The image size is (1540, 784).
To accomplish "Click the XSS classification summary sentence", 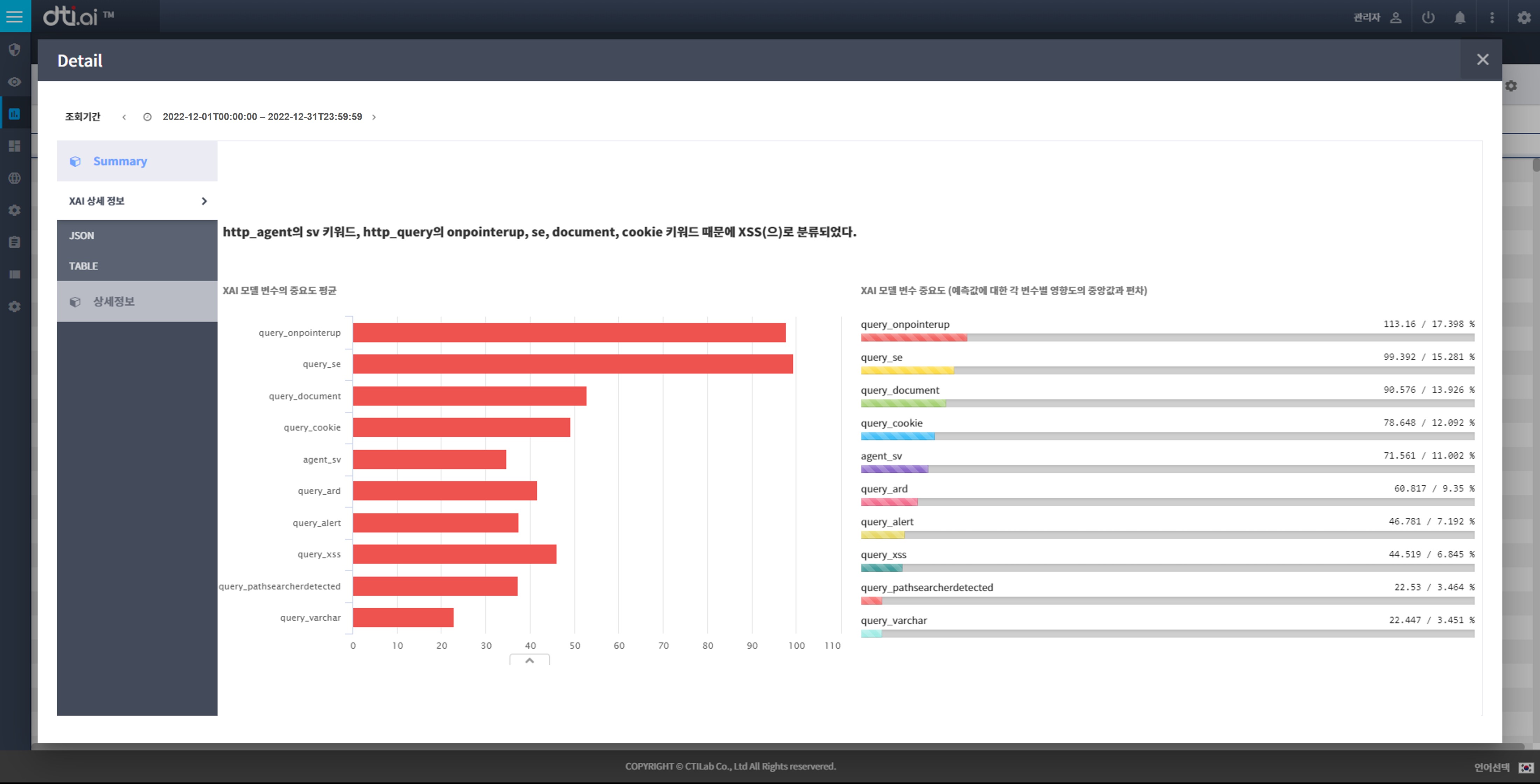I will pos(539,232).
